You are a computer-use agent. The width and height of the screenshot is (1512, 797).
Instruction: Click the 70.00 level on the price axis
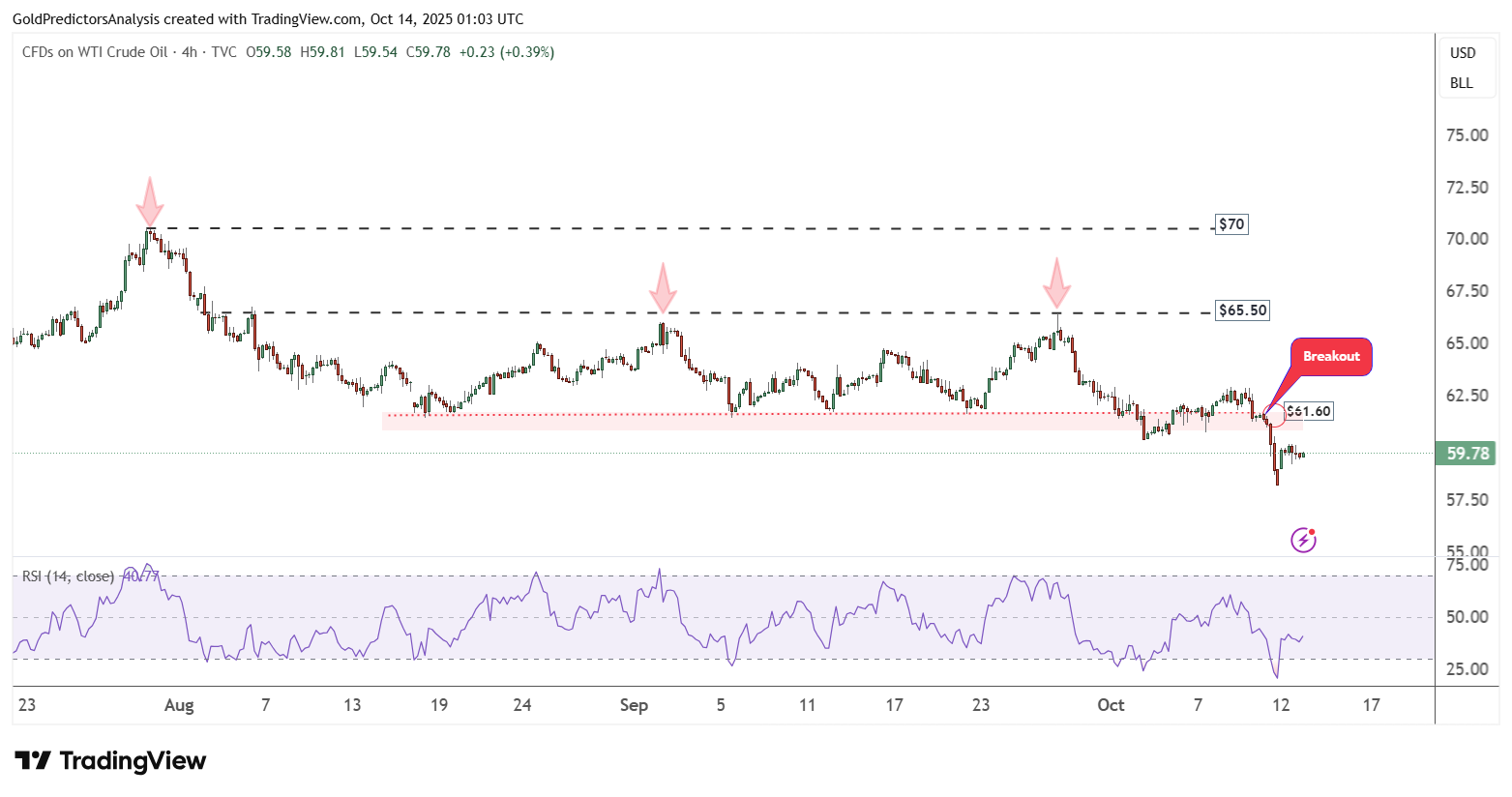tap(1467, 239)
